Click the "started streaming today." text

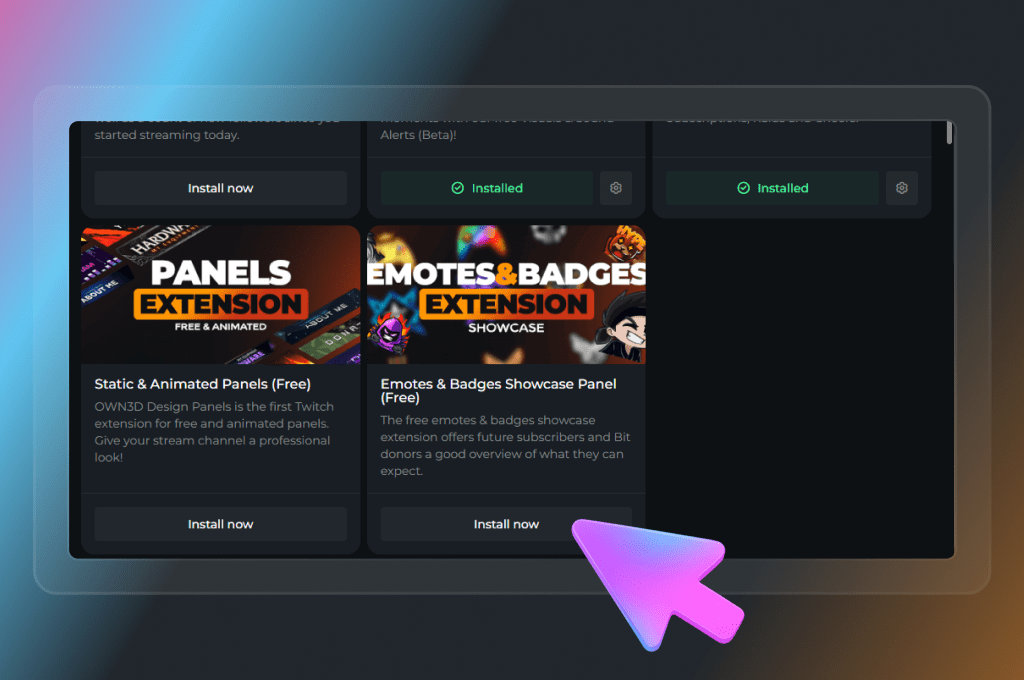(167, 135)
